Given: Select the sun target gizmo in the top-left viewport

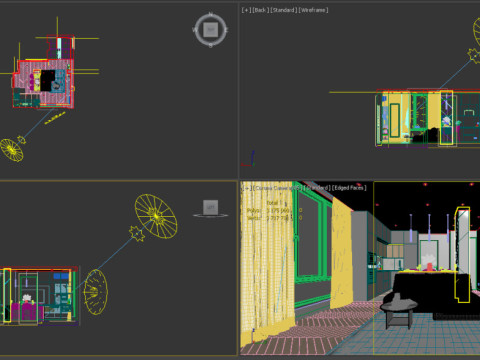Looking at the screenshot, I should (x=22, y=139).
